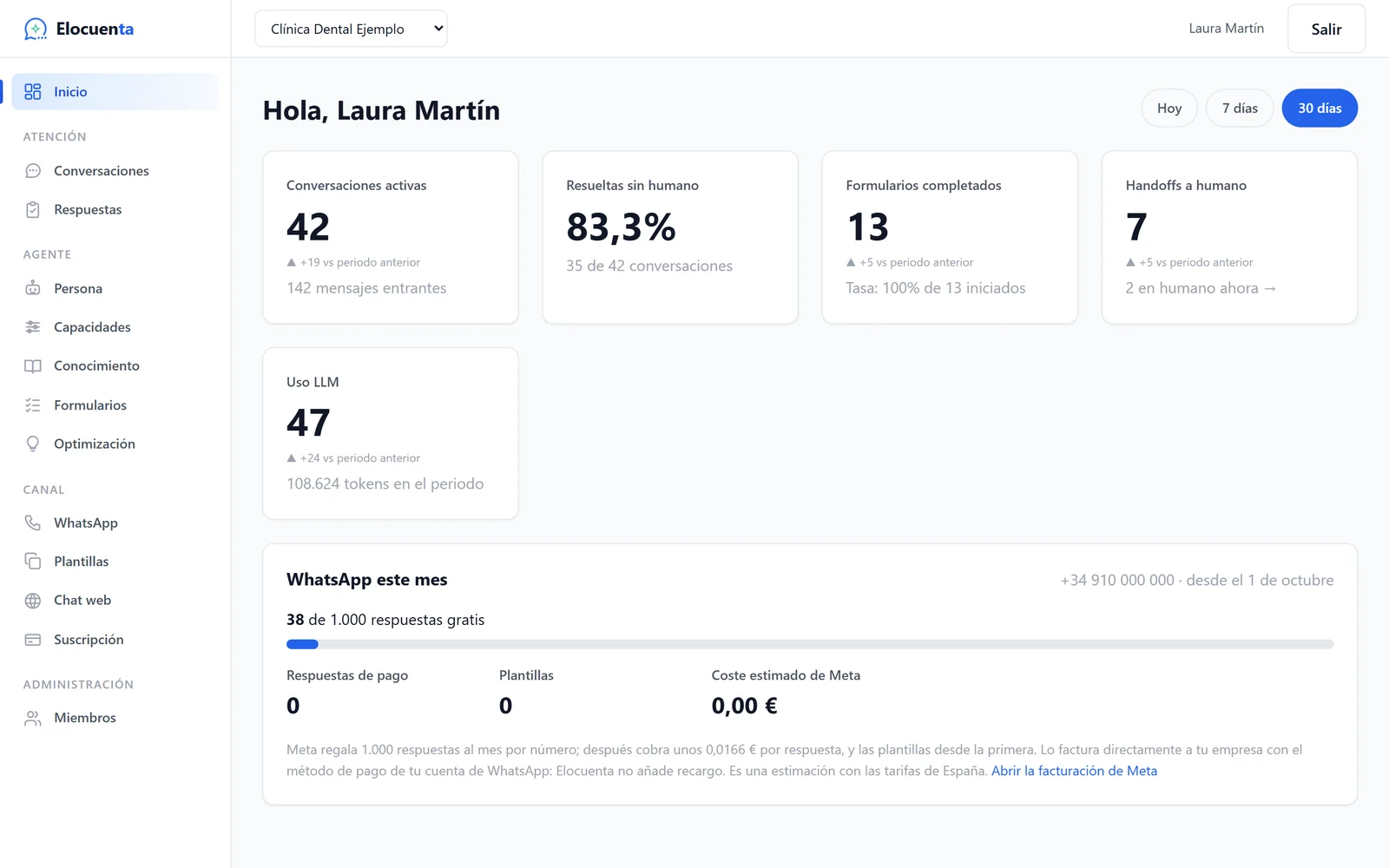Open the Respuestas menu item

(115, 210)
